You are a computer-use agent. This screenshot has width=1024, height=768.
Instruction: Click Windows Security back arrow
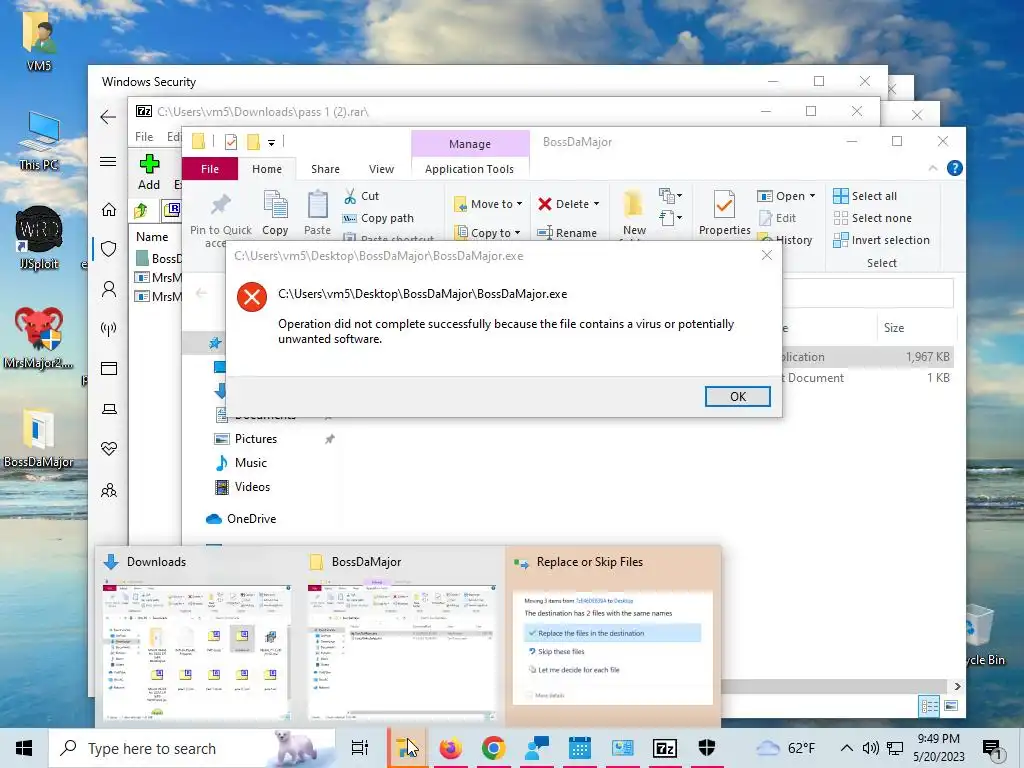[108, 118]
